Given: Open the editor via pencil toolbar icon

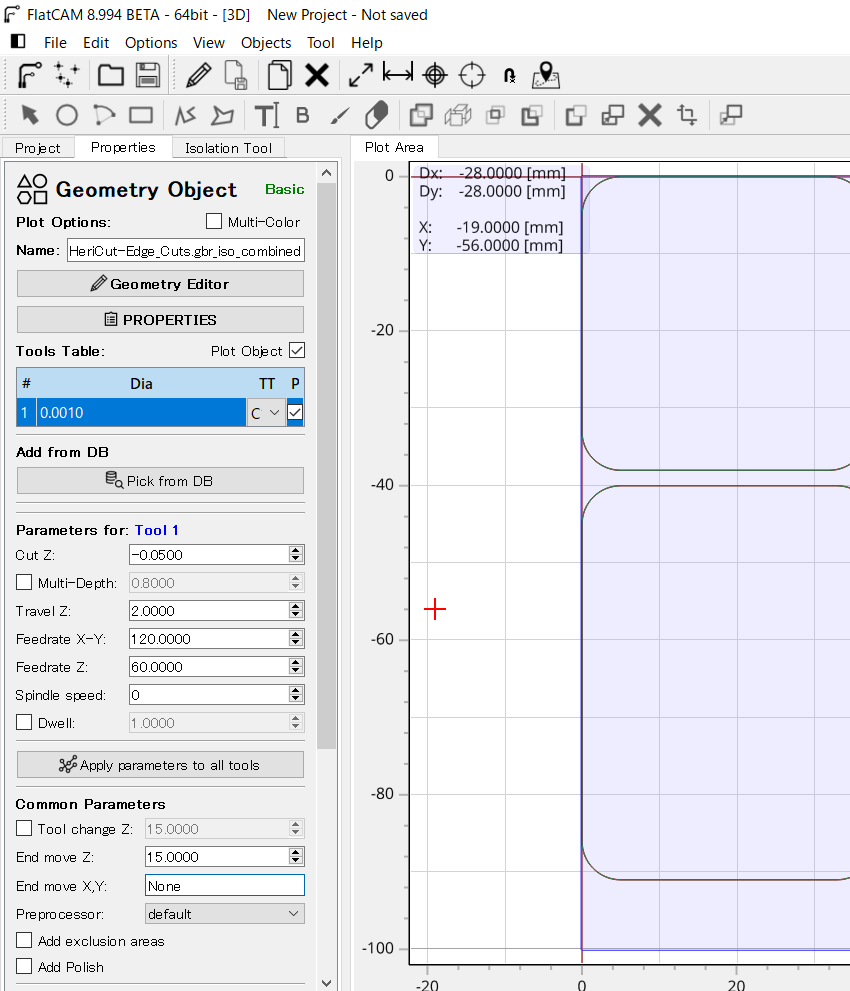Looking at the screenshot, I should coord(198,75).
